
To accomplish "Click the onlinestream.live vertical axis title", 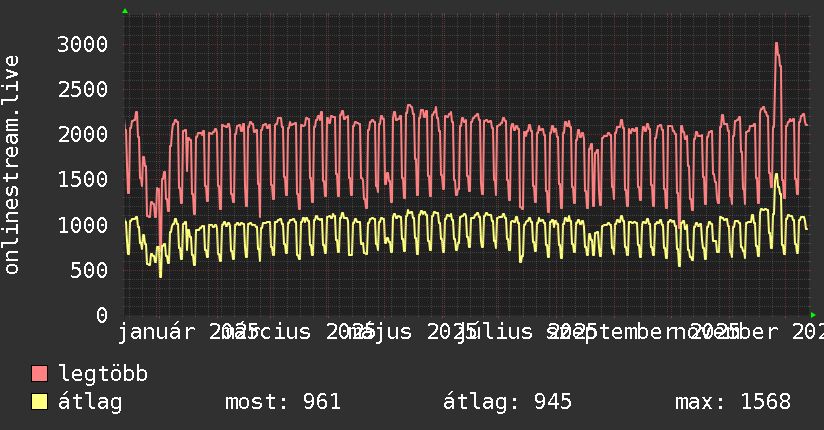I will pyautogui.click(x=11, y=165).
